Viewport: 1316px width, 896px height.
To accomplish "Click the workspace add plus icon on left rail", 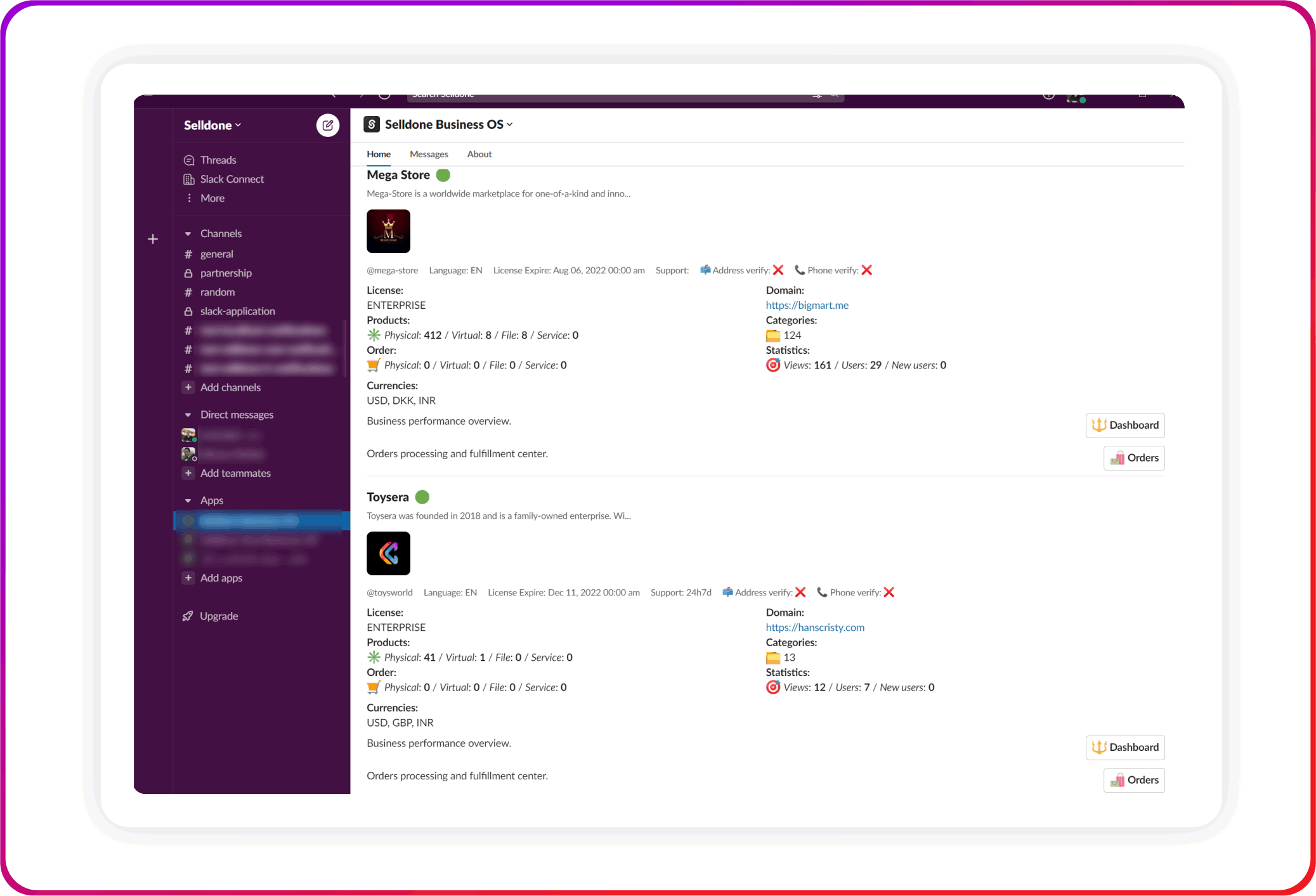I will [153, 239].
